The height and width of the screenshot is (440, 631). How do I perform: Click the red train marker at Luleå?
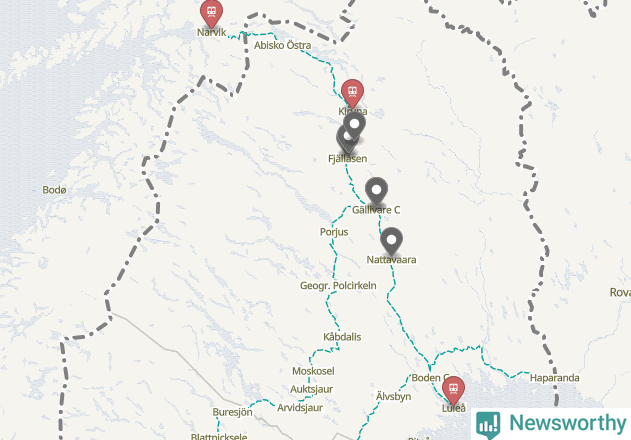(x=454, y=390)
